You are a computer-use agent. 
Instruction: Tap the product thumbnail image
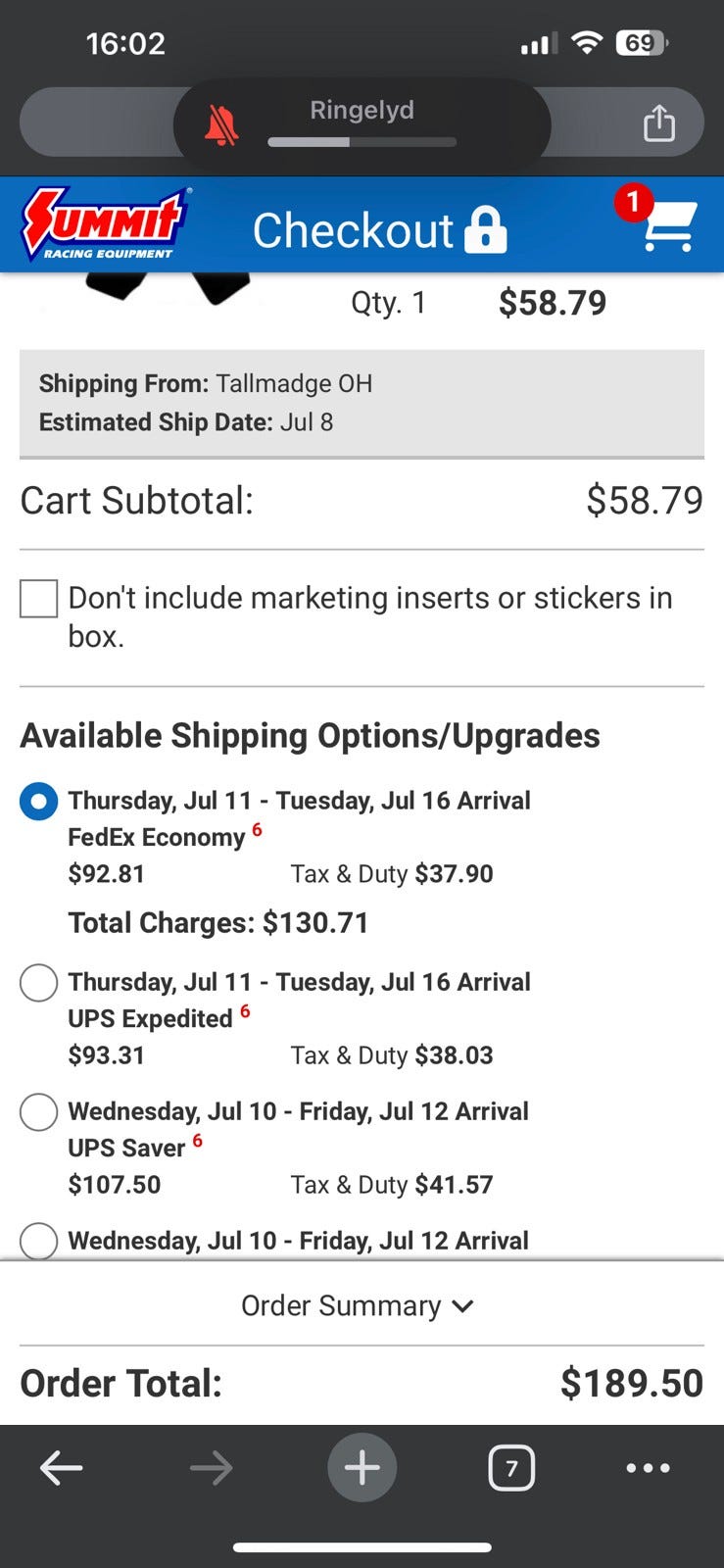click(x=167, y=286)
